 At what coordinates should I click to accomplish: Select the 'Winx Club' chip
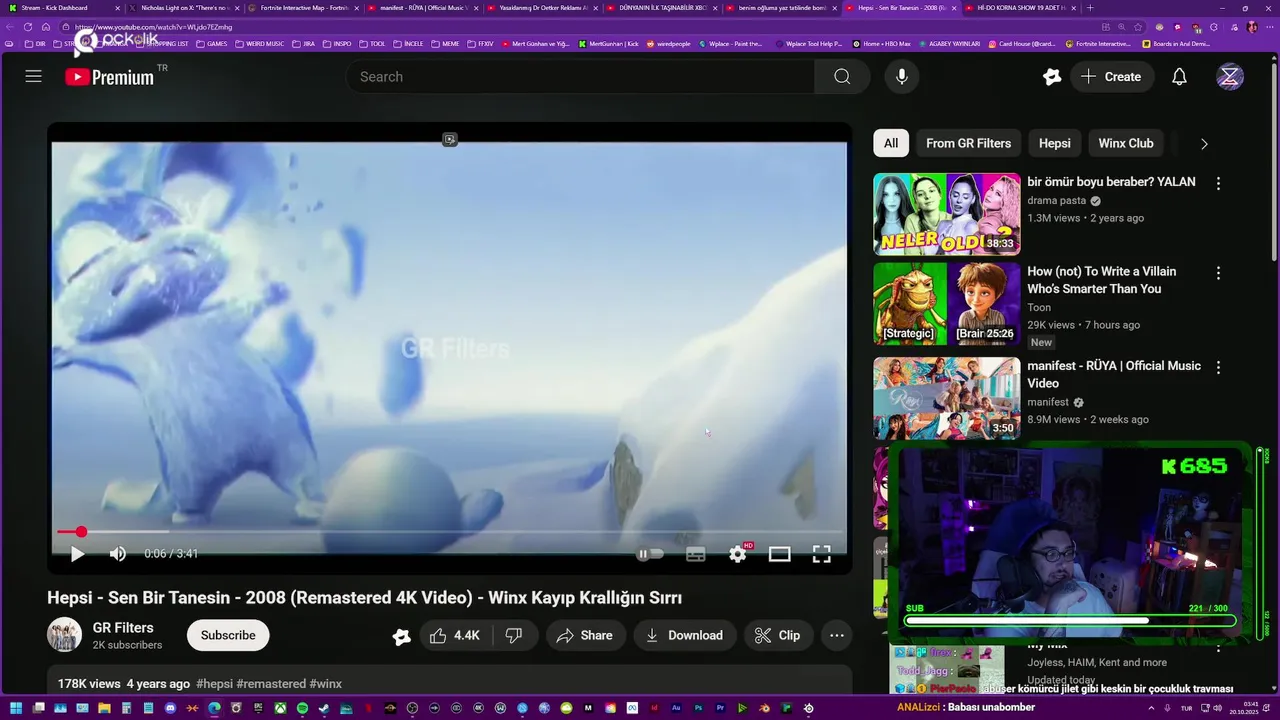(1126, 143)
